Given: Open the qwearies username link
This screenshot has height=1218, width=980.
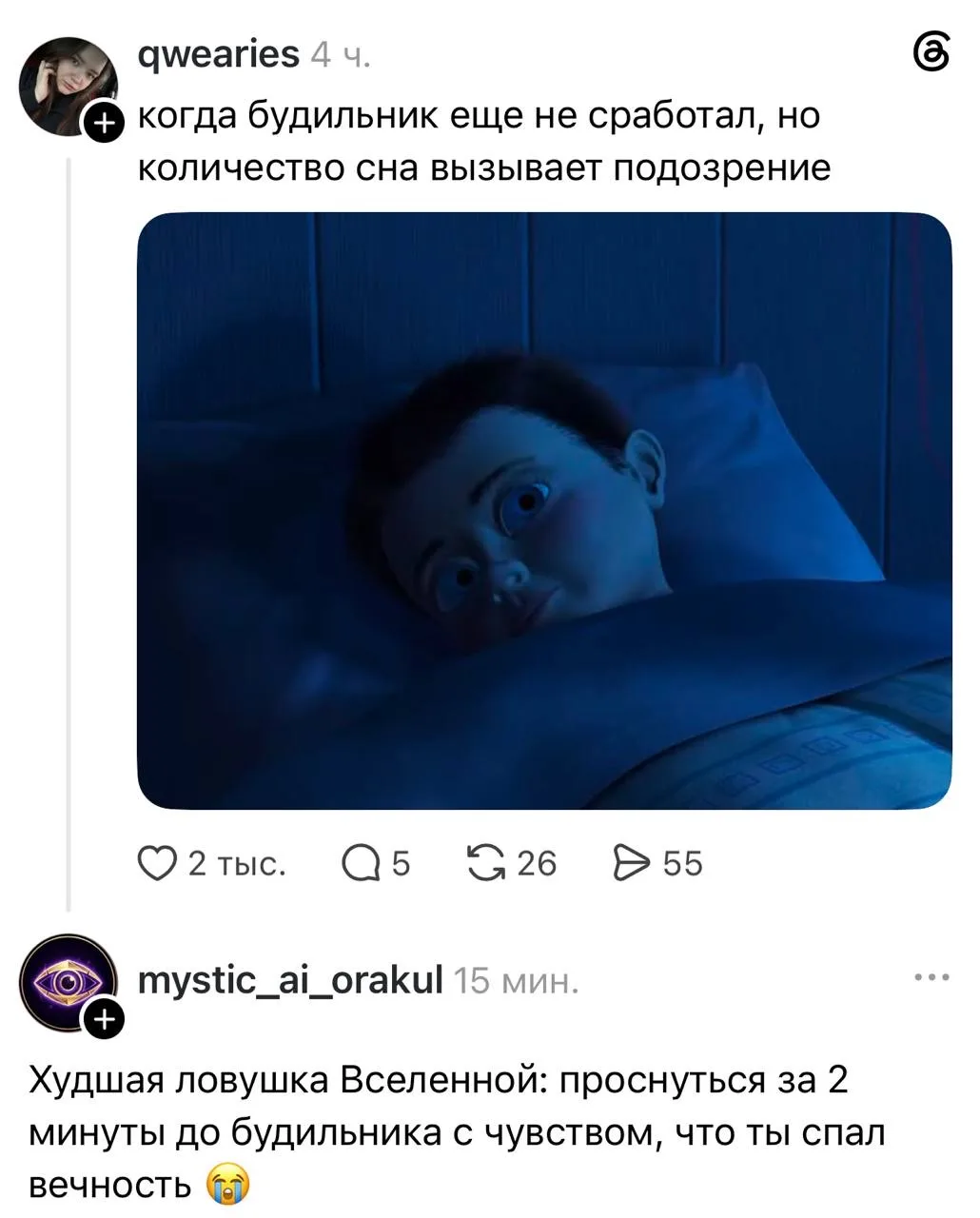Looking at the screenshot, I should click(x=219, y=55).
